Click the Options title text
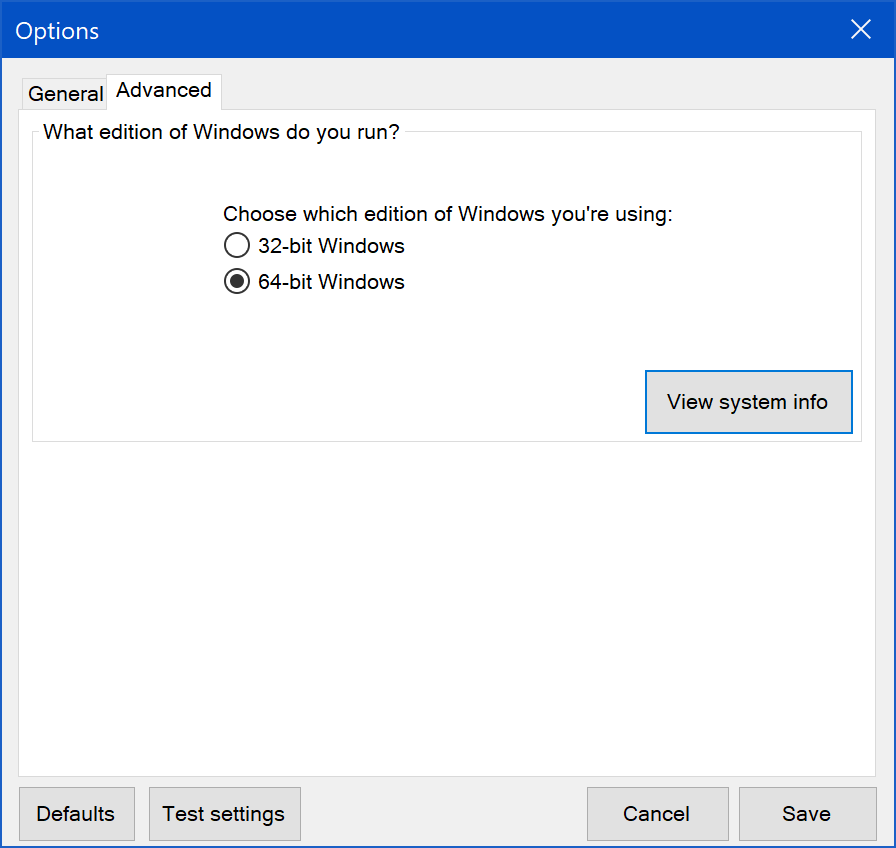Viewport: 896px width, 848px height. point(57,31)
